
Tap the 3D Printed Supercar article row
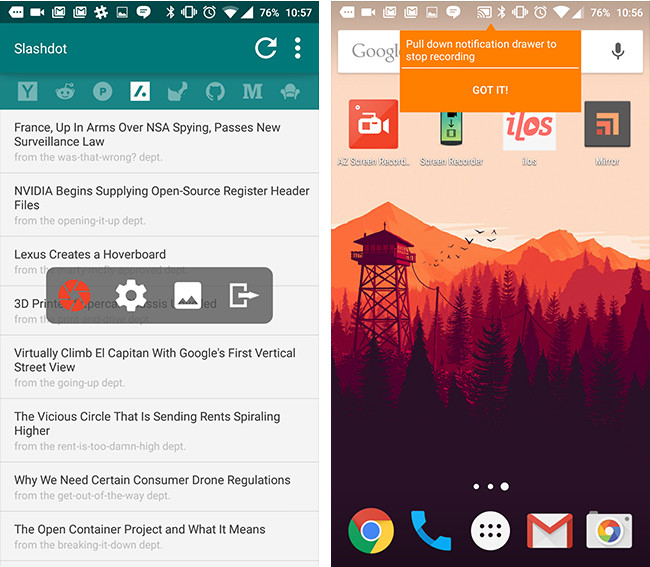click(159, 310)
